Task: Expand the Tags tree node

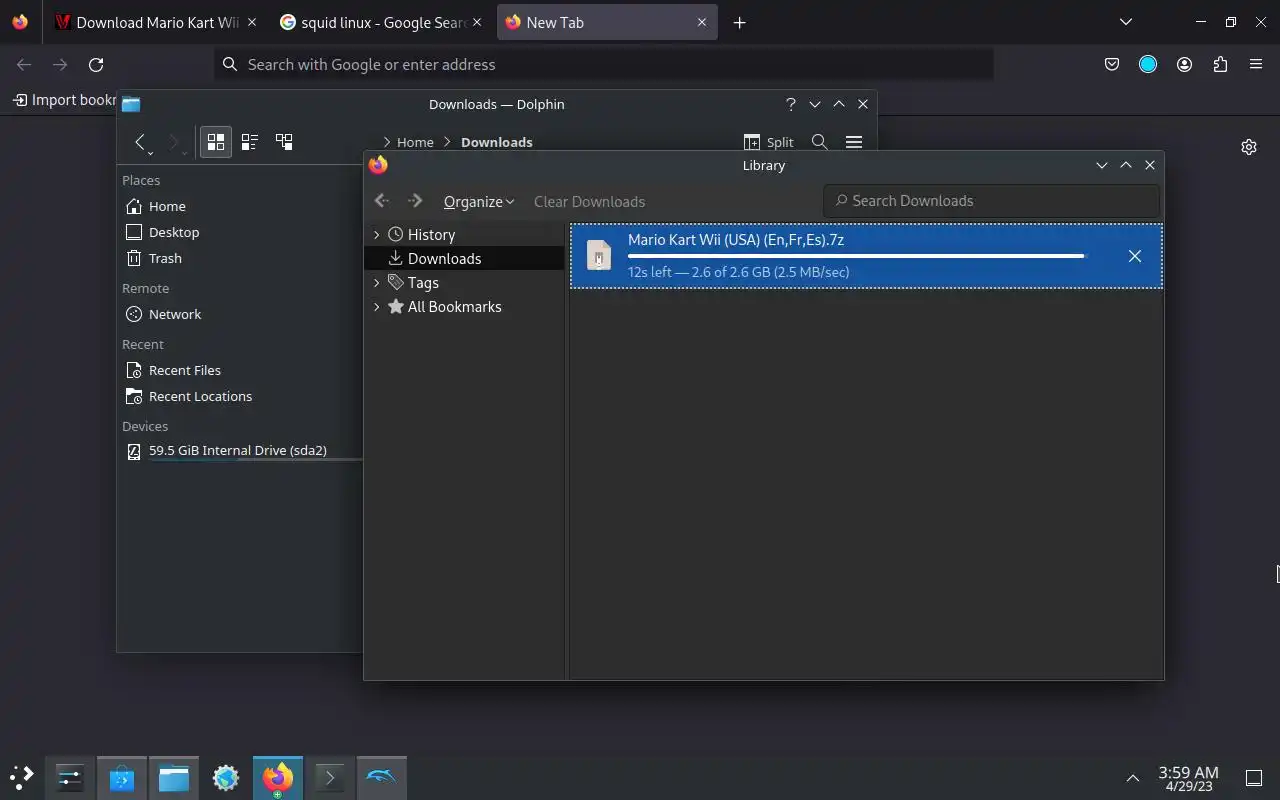Action: (x=377, y=282)
